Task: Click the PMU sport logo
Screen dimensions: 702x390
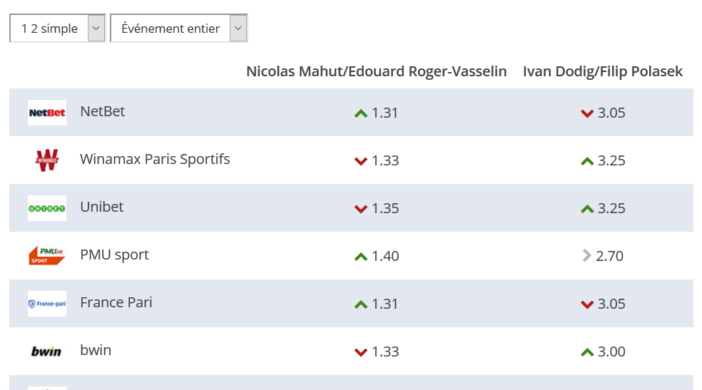Action: (47, 256)
